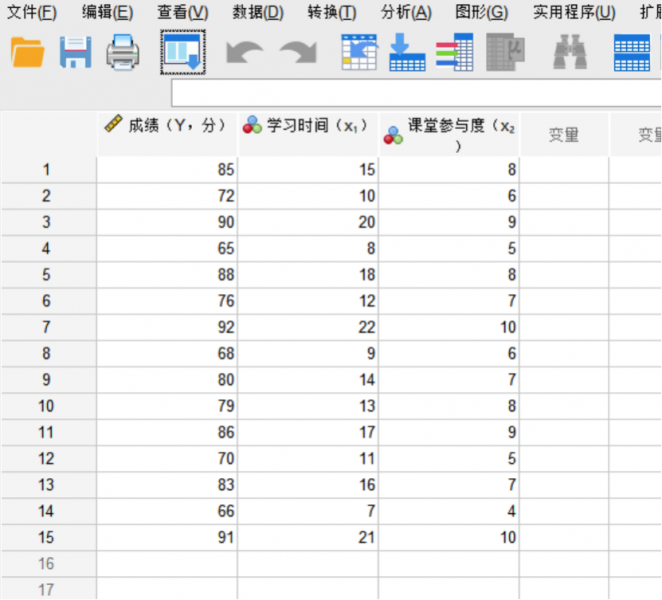Select the 成绩（Y，分） column header
The height and width of the screenshot is (600, 662).
(x=167, y=134)
